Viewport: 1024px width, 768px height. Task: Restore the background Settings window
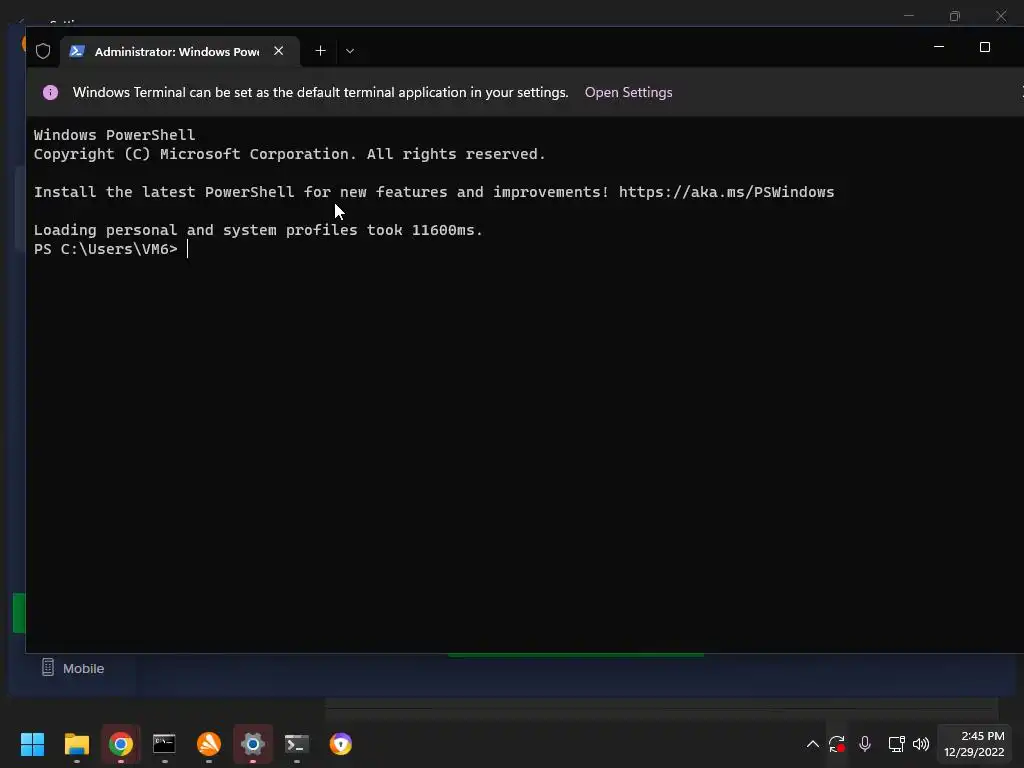pos(955,16)
